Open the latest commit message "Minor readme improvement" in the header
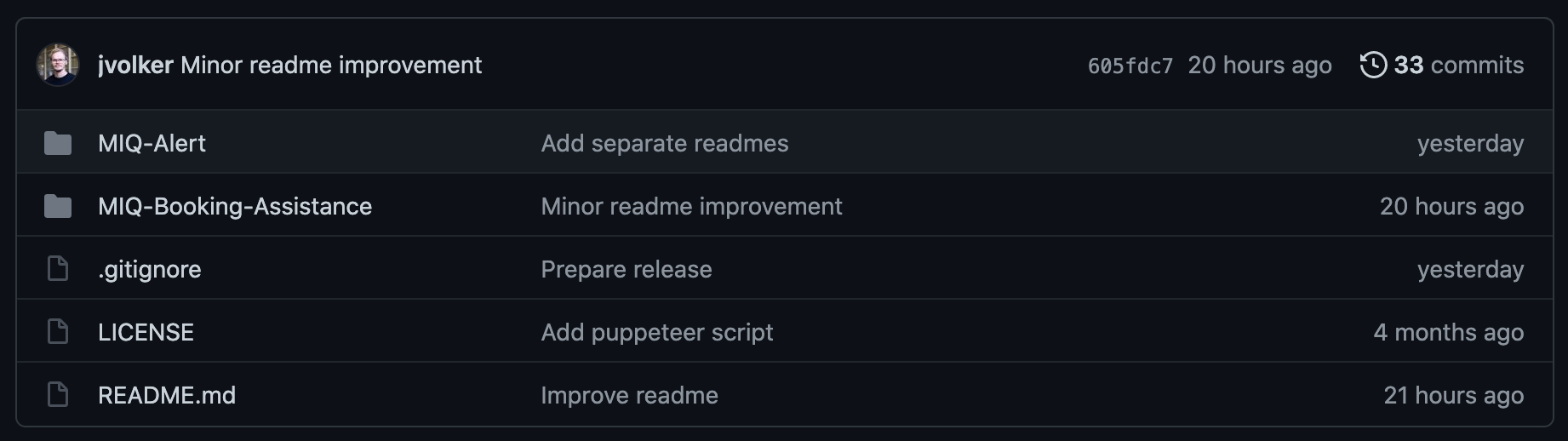The width and height of the screenshot is (1568, 441). [331, 66]
